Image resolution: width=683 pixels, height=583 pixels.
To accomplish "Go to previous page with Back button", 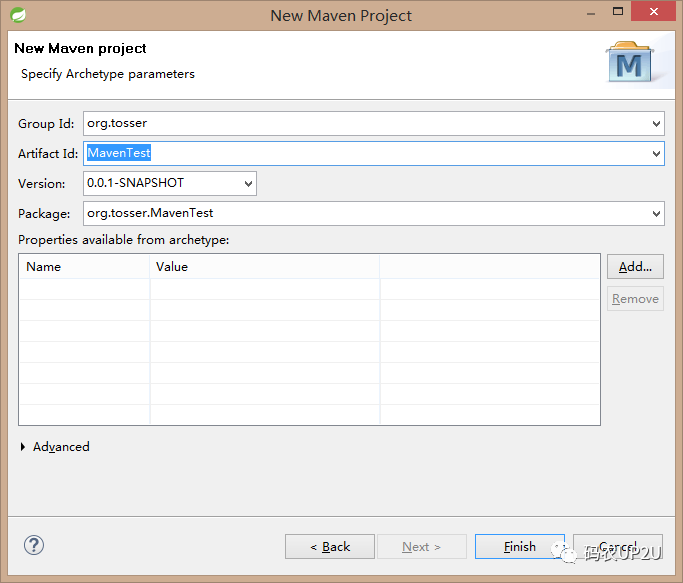I will point(330,546).
